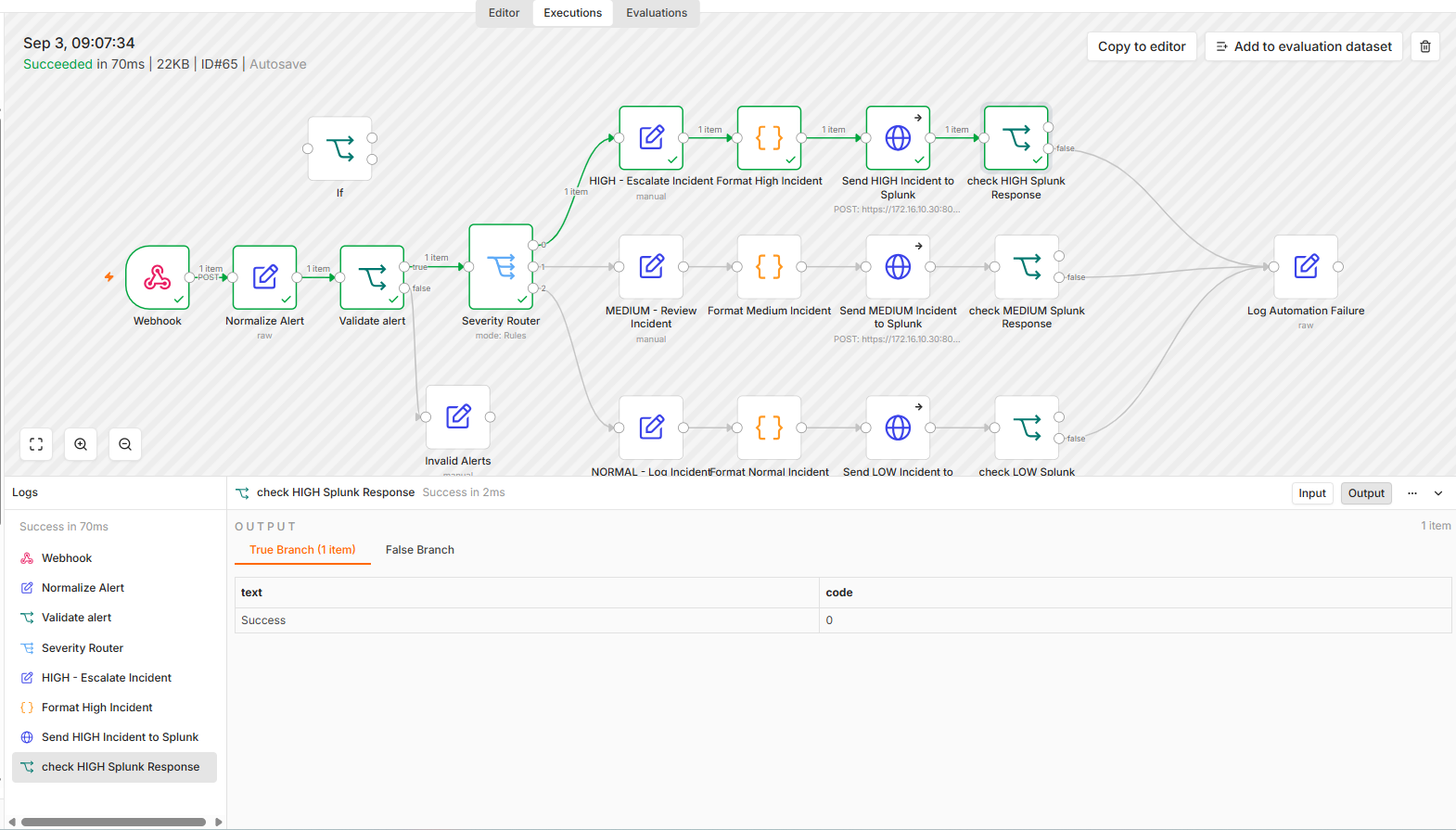The image size is (1456, 830).
Task: Select Validate alert in the logs list
Action: pyautogui.click(x=114, y=618)
